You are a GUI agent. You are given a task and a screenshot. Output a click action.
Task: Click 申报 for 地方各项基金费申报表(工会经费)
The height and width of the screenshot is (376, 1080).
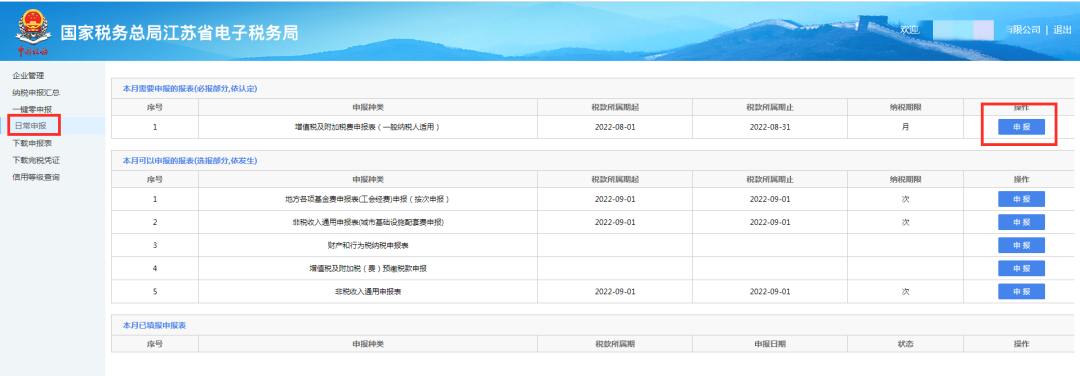click(1021, 199)
